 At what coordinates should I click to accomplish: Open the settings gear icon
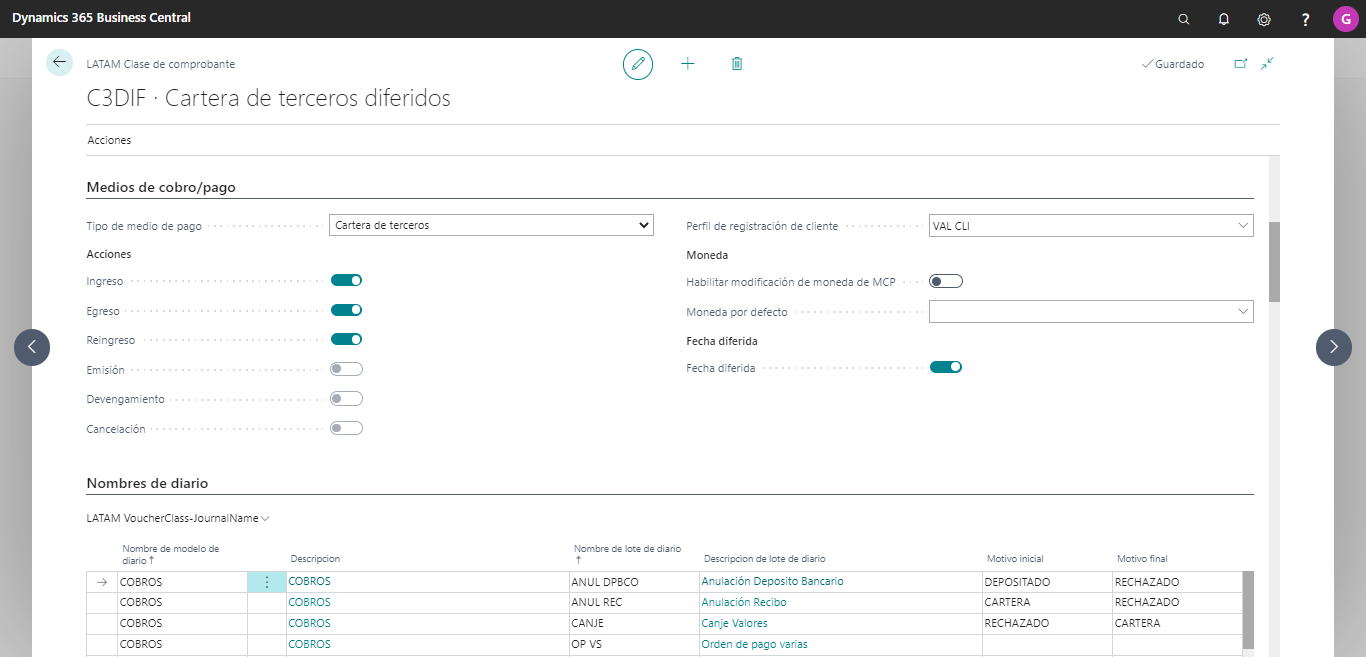pyautogui.click(x=1264, y=19)
